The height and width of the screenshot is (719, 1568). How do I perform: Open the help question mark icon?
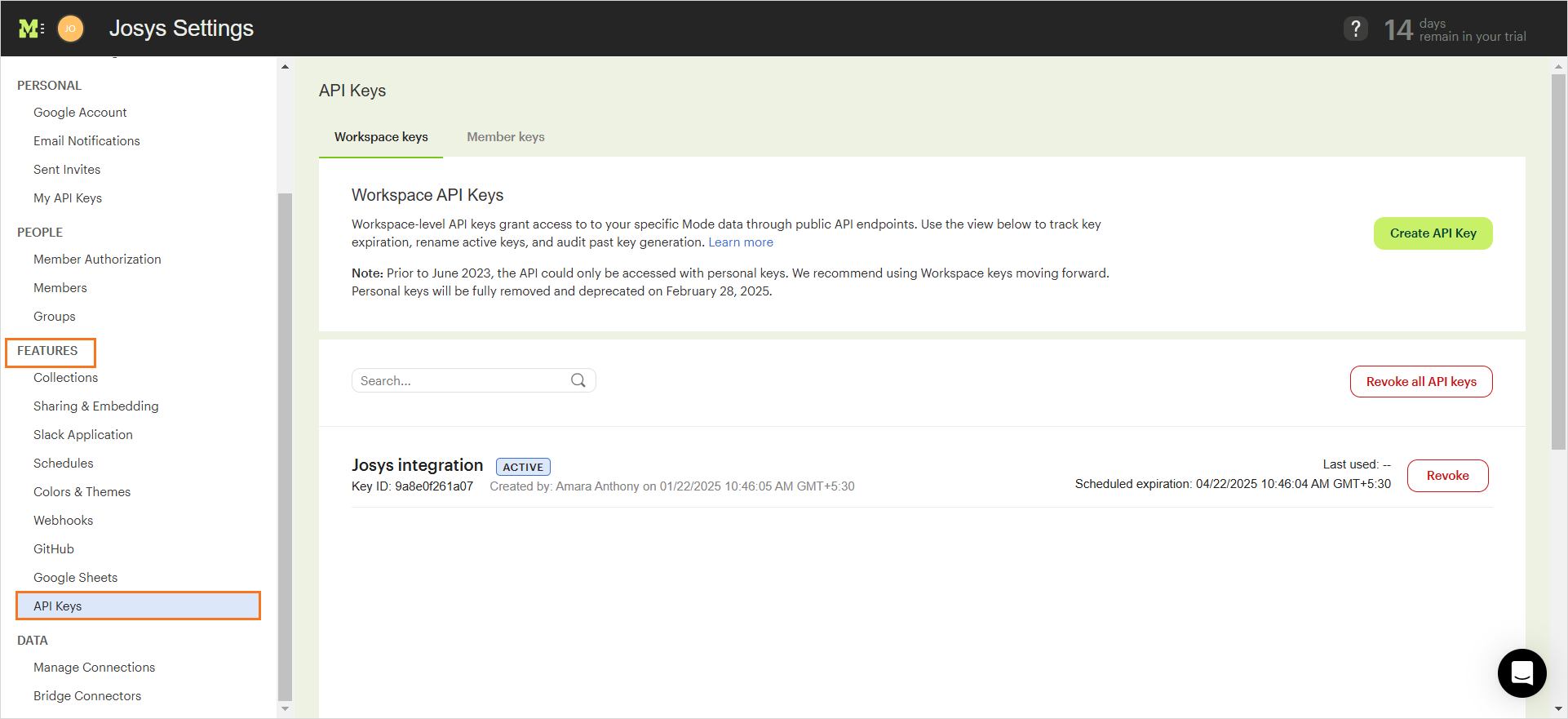tap(1355, 29)
